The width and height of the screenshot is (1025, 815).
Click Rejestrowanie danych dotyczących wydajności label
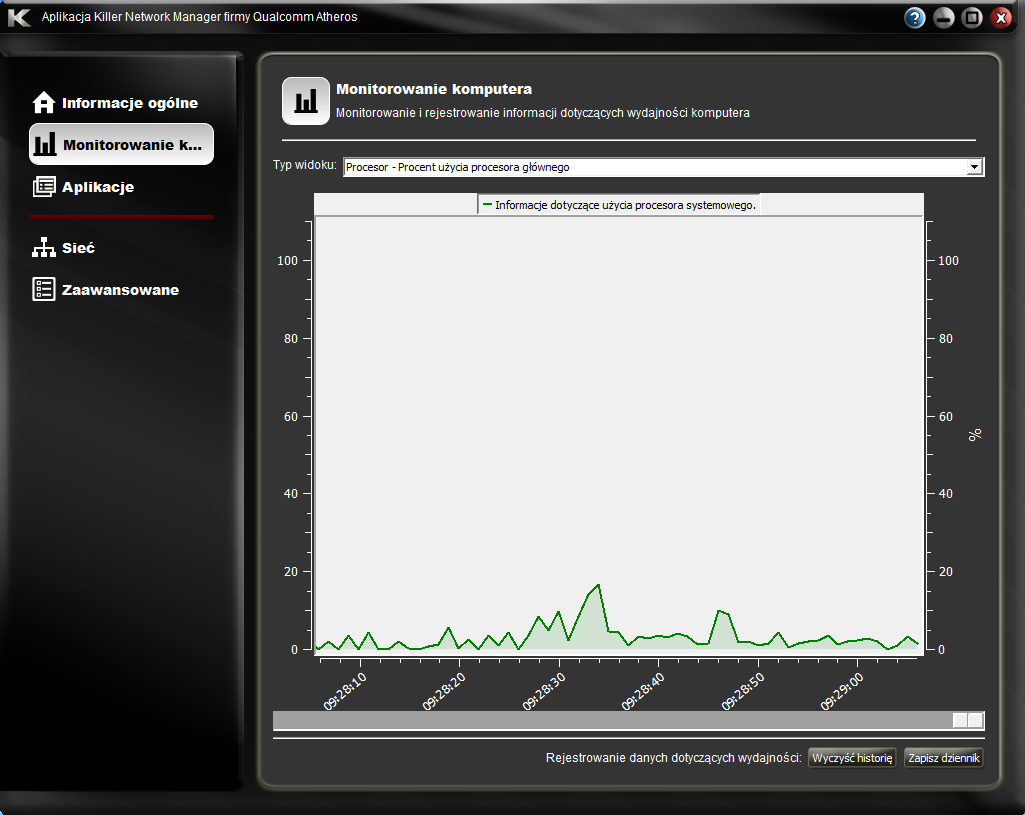click(673, 757)
